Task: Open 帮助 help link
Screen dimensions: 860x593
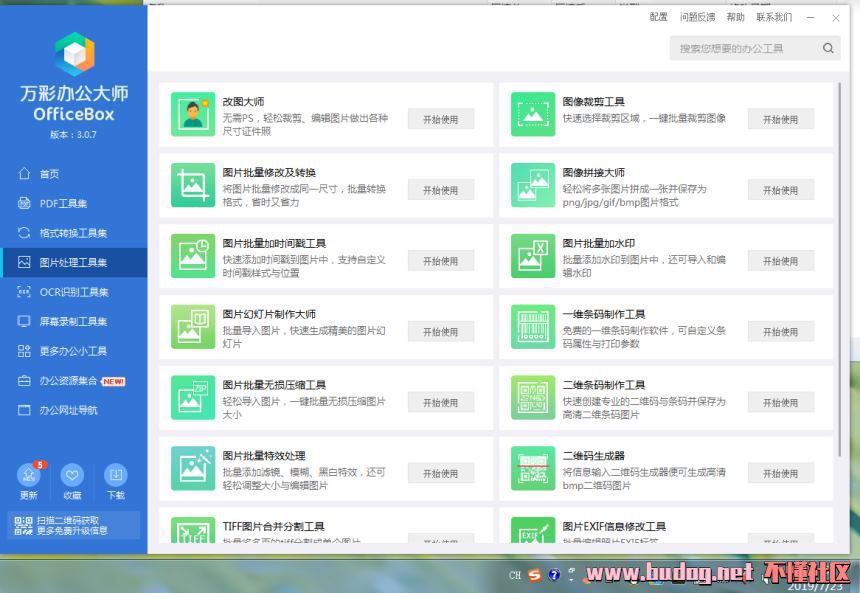Action: 735,17
